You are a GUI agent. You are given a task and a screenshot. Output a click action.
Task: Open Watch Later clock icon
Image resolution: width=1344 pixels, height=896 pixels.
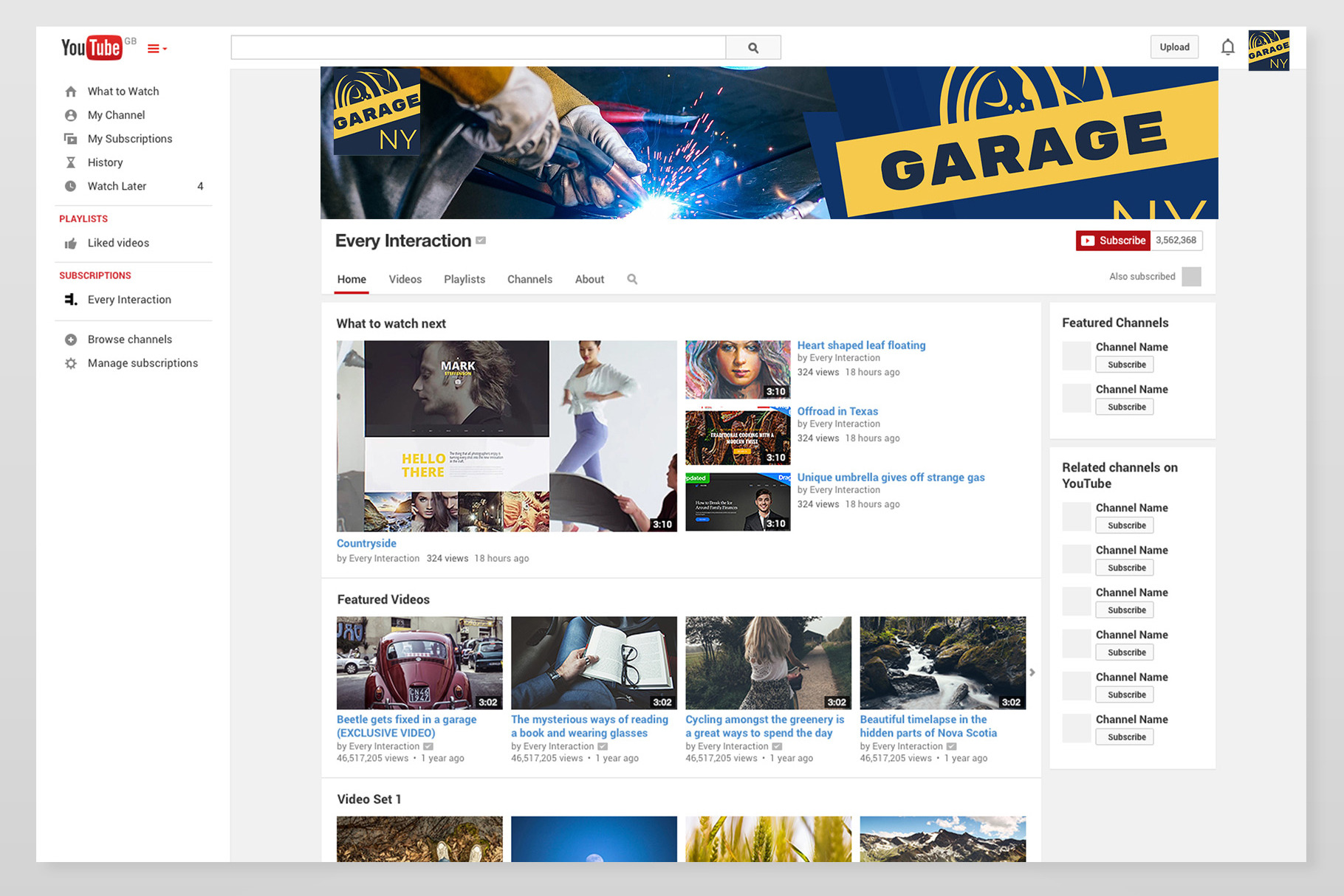(71, 186)
